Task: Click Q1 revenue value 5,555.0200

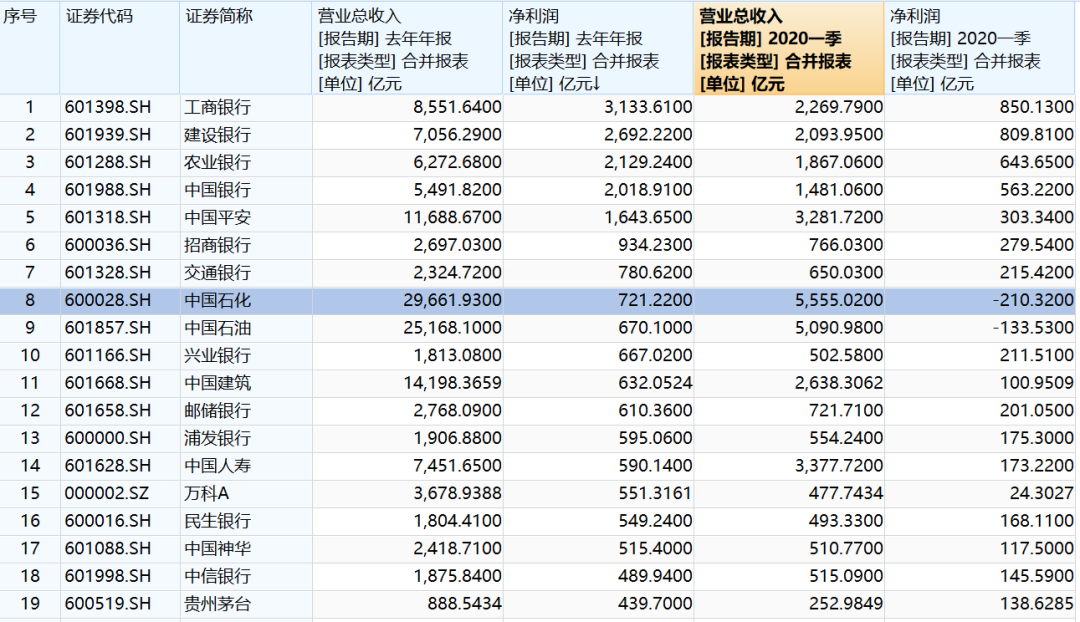Action: [839, 300]
